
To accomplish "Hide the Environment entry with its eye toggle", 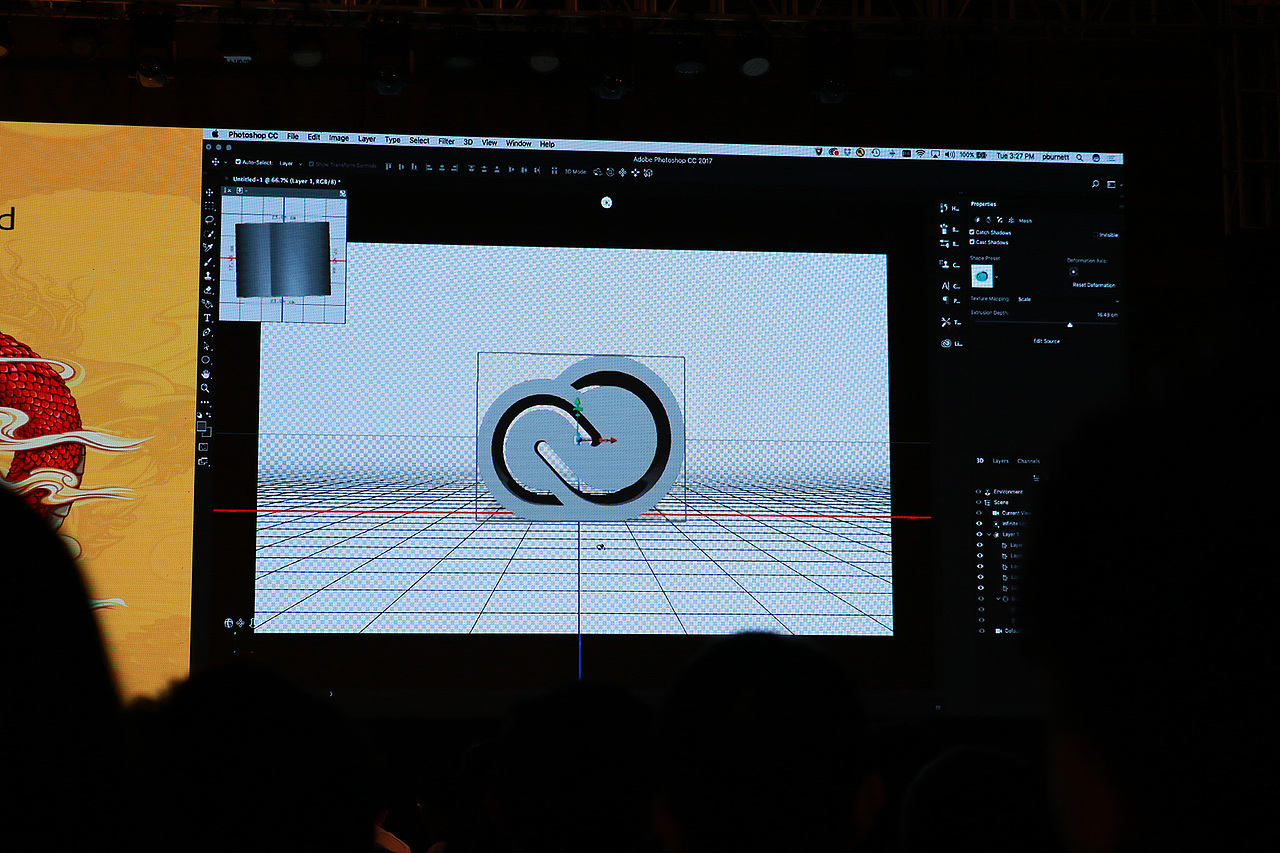I will coord(978,492).
